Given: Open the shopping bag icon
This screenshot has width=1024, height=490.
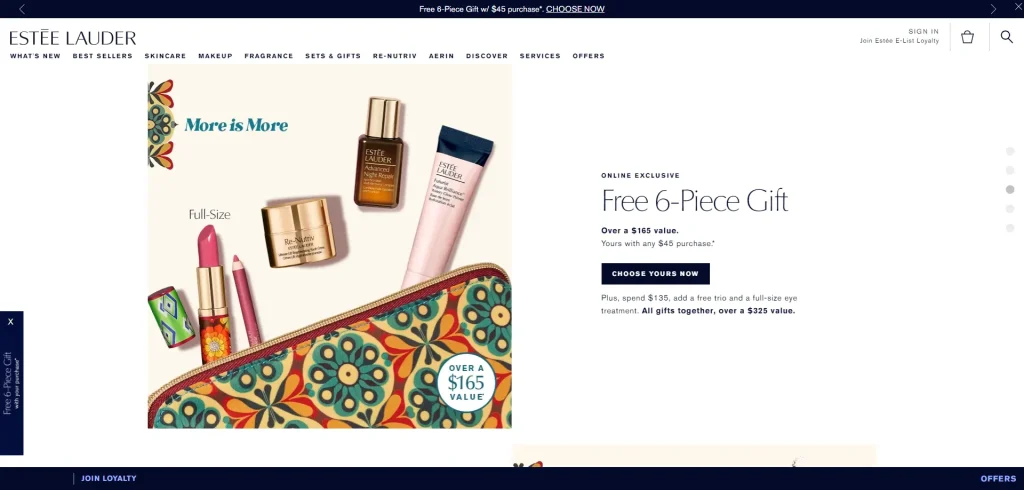Looking at the screenshot, I should [967, 37].
